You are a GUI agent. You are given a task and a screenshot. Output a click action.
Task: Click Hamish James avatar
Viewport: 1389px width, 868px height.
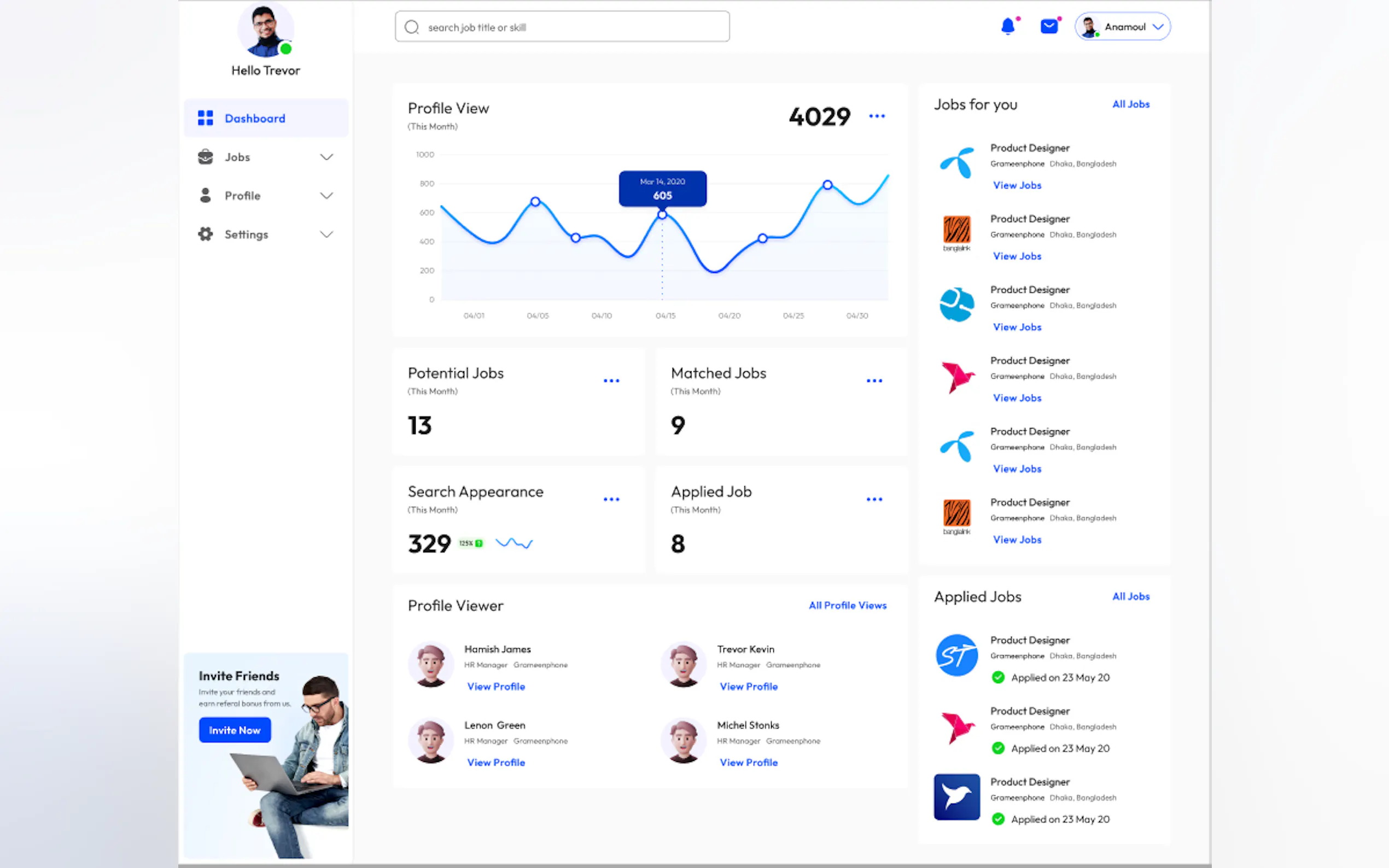coord(431,664)
